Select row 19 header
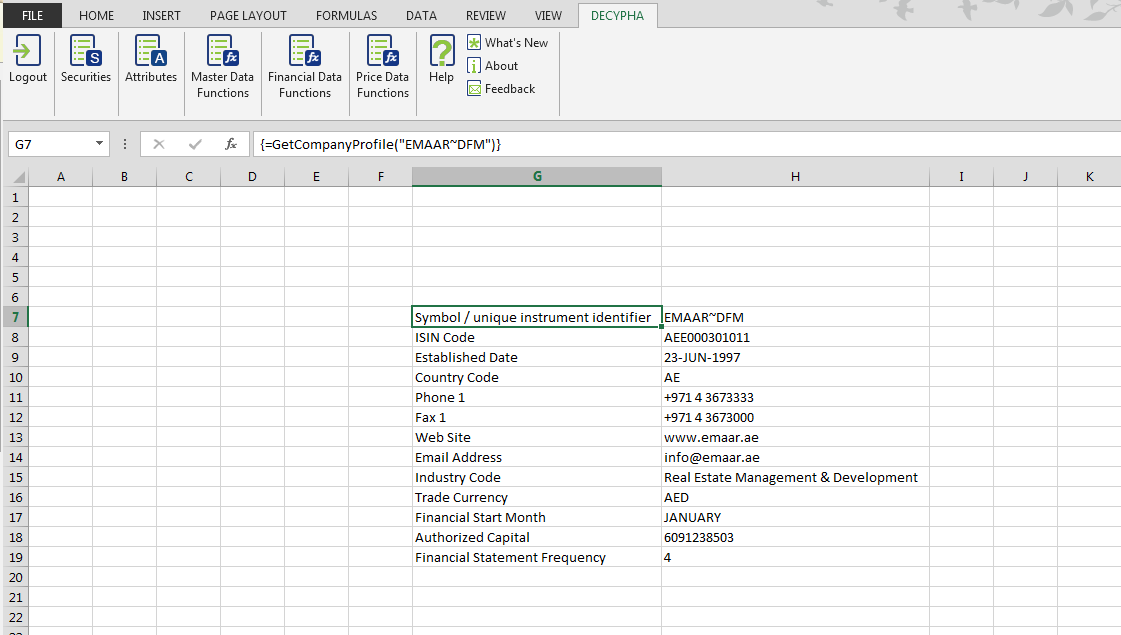The height and width of the screenshot is (635, 1121). point(16,558)
